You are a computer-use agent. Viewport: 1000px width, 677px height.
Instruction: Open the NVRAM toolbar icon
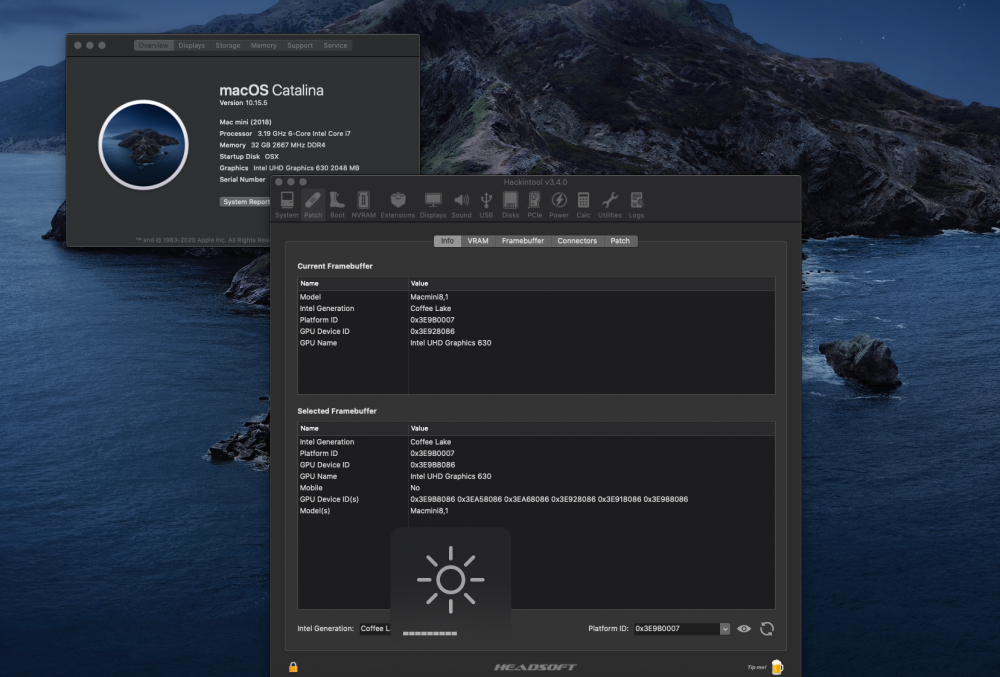click(363, 205)
